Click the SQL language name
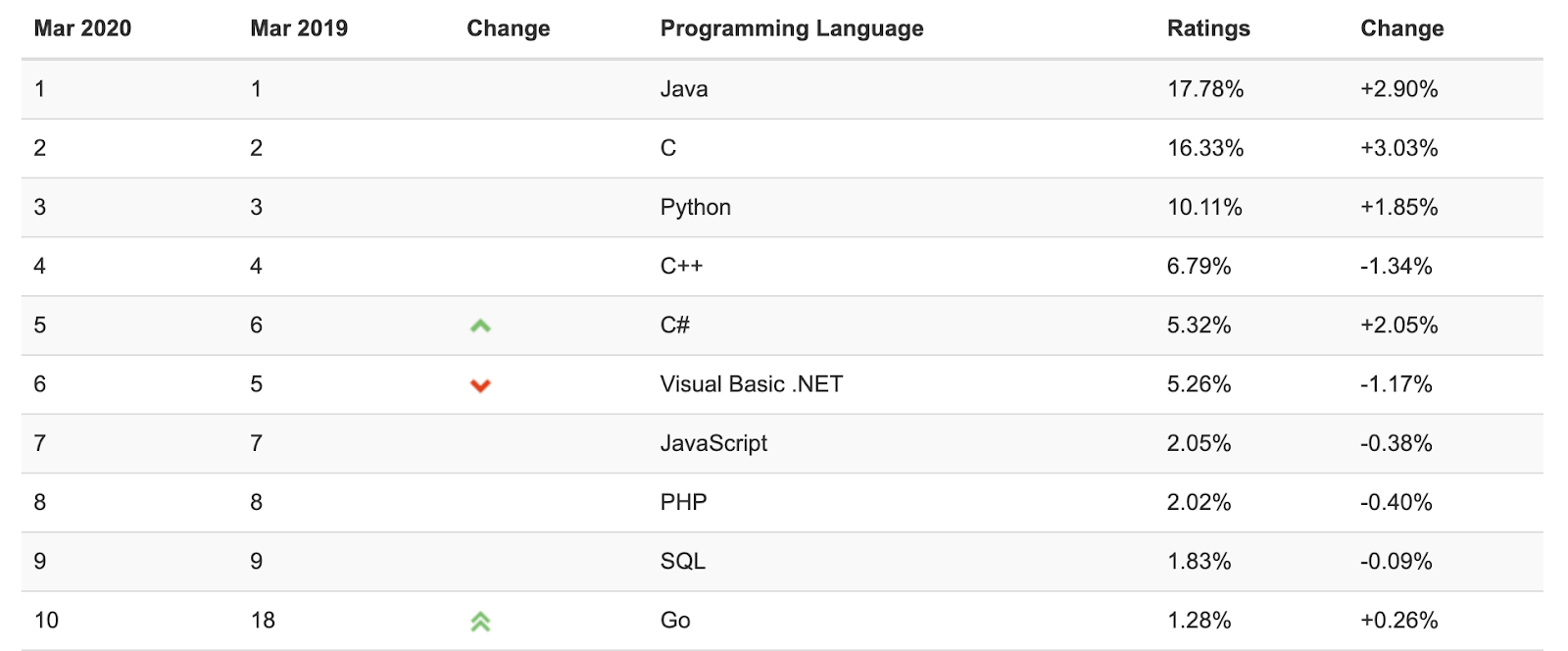This screenshot has width=1568, height=651. (x=683, y=561)
